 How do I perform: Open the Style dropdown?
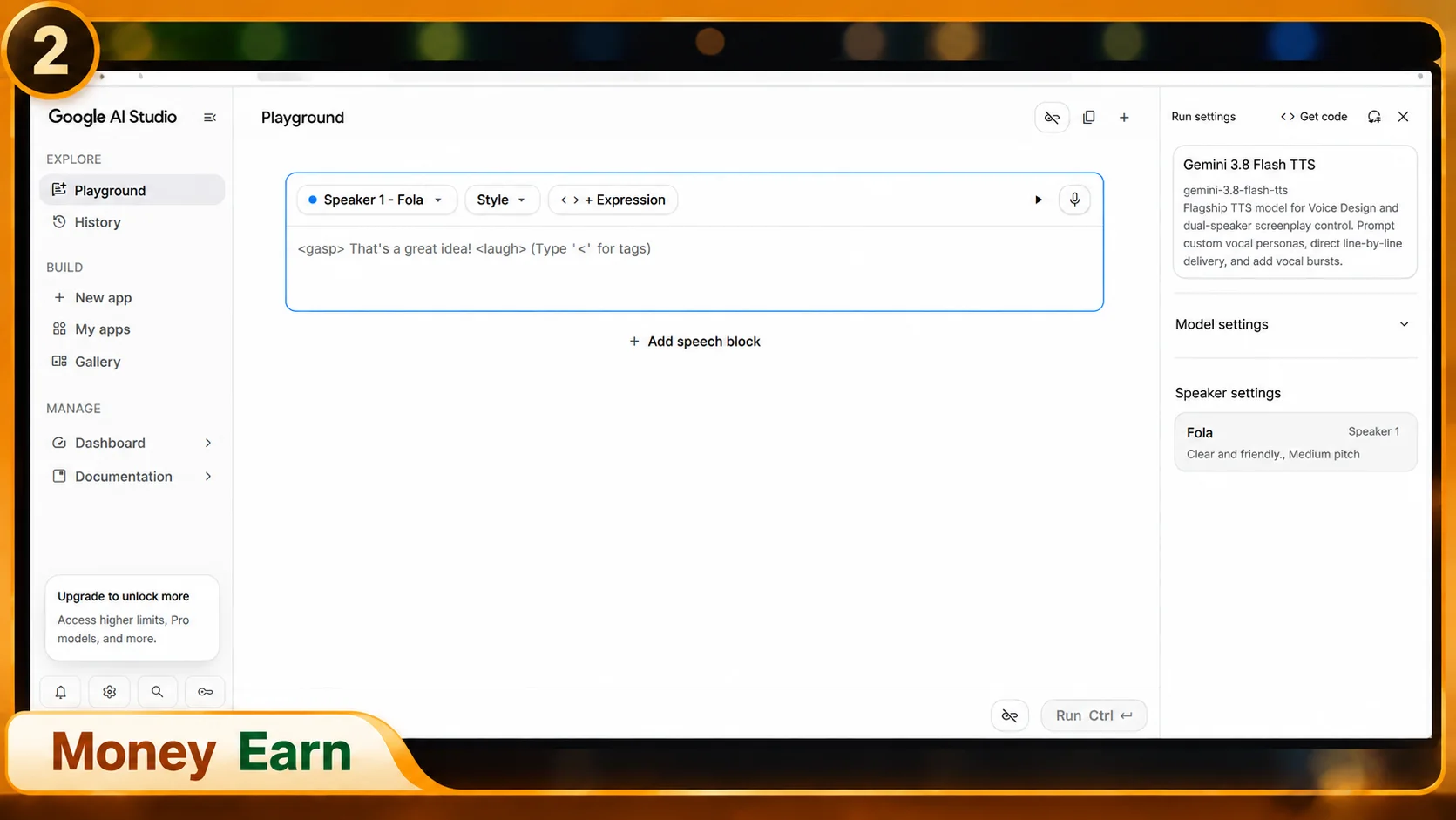(502, 200)
